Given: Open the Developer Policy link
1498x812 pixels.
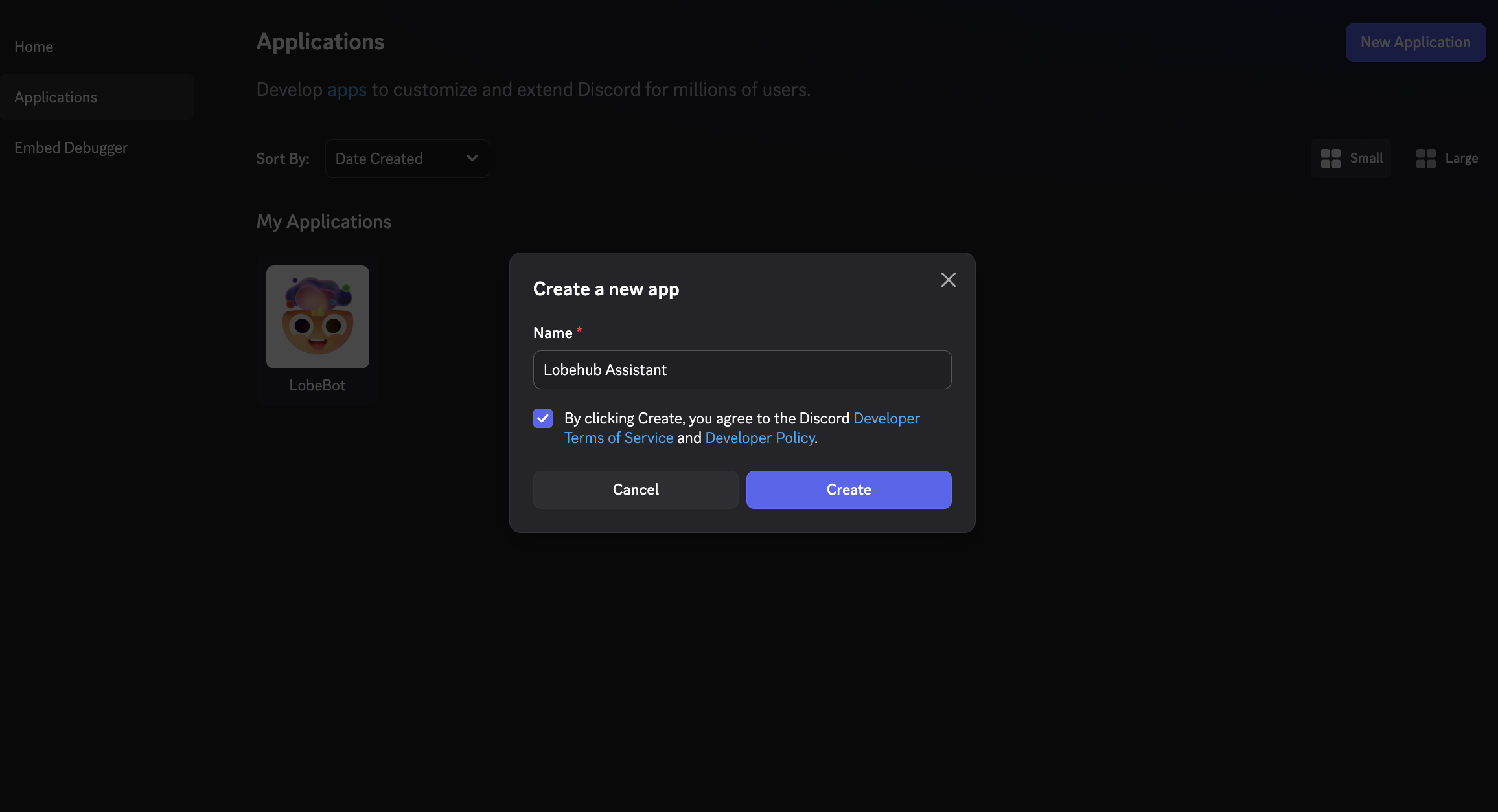Looking at the screenshot, I should click(x=759, y=438).
